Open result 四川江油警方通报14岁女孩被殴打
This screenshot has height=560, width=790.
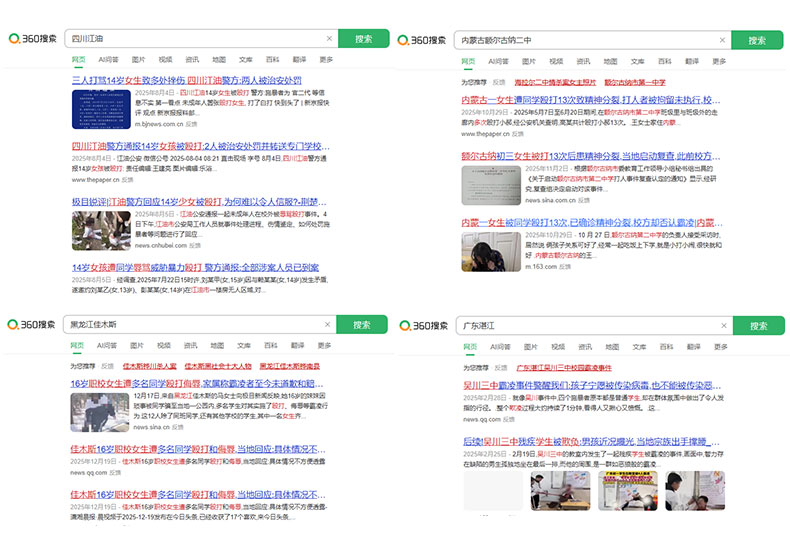(201, 146)
